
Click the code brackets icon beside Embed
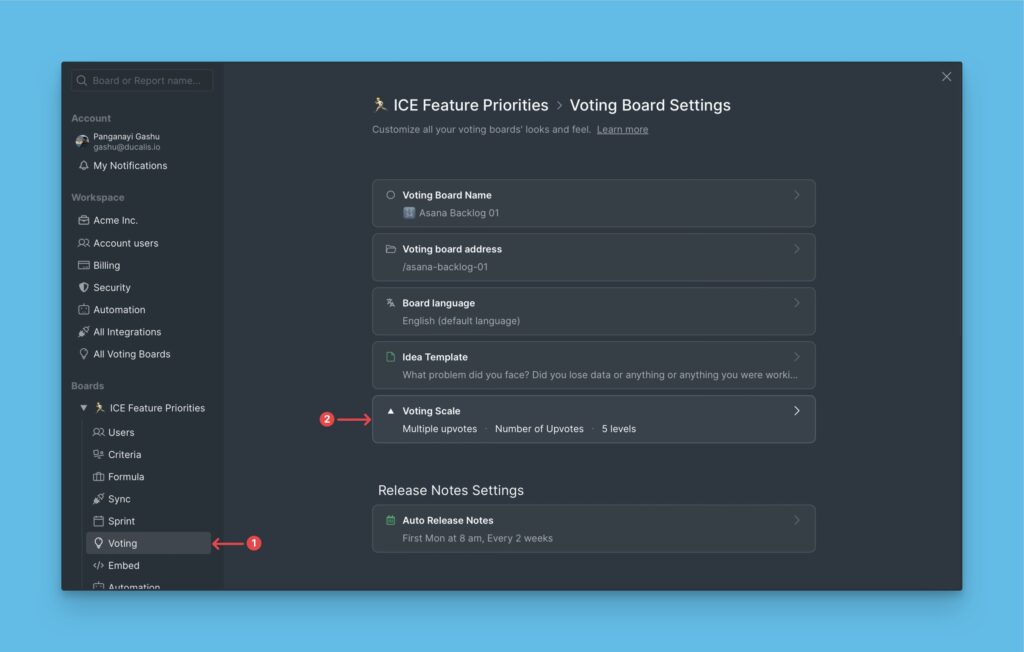tap(98, 565)
